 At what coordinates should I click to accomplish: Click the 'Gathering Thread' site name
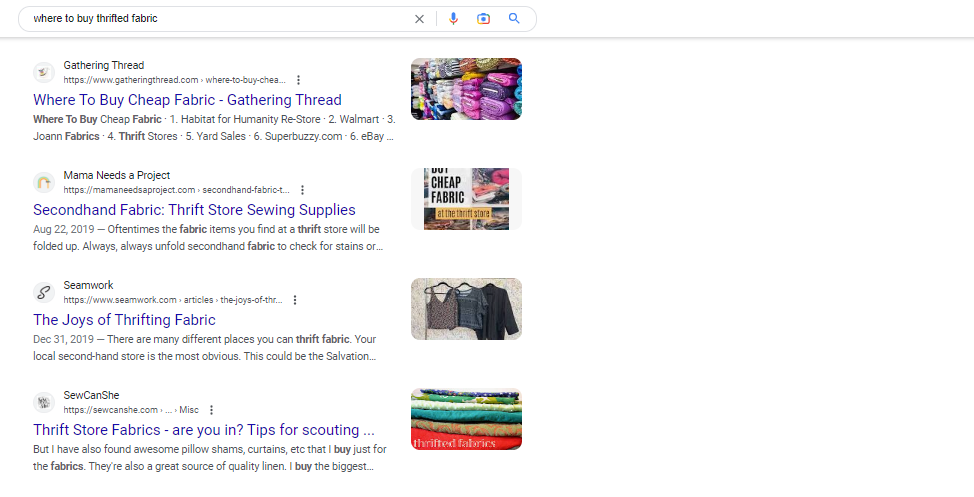pyautogui.click(x=104, y=65)
